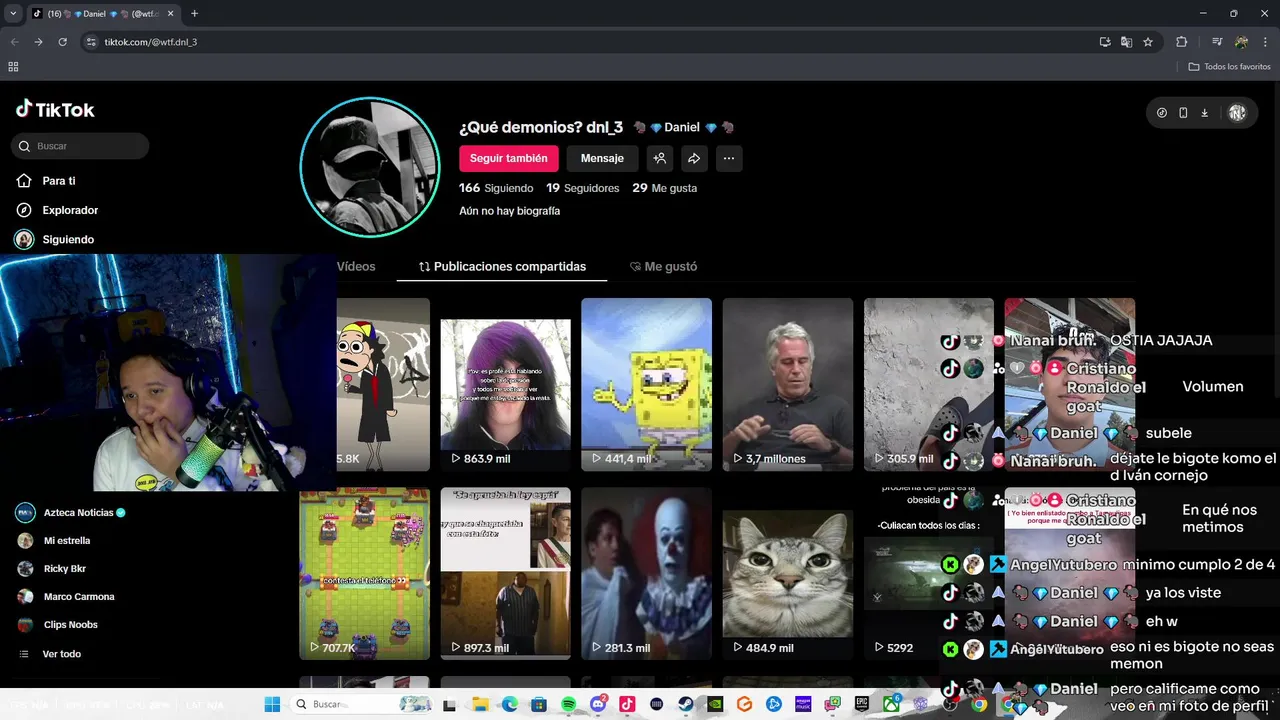Click the browser forward arrow
The image size is (1280, 720).
38,42
